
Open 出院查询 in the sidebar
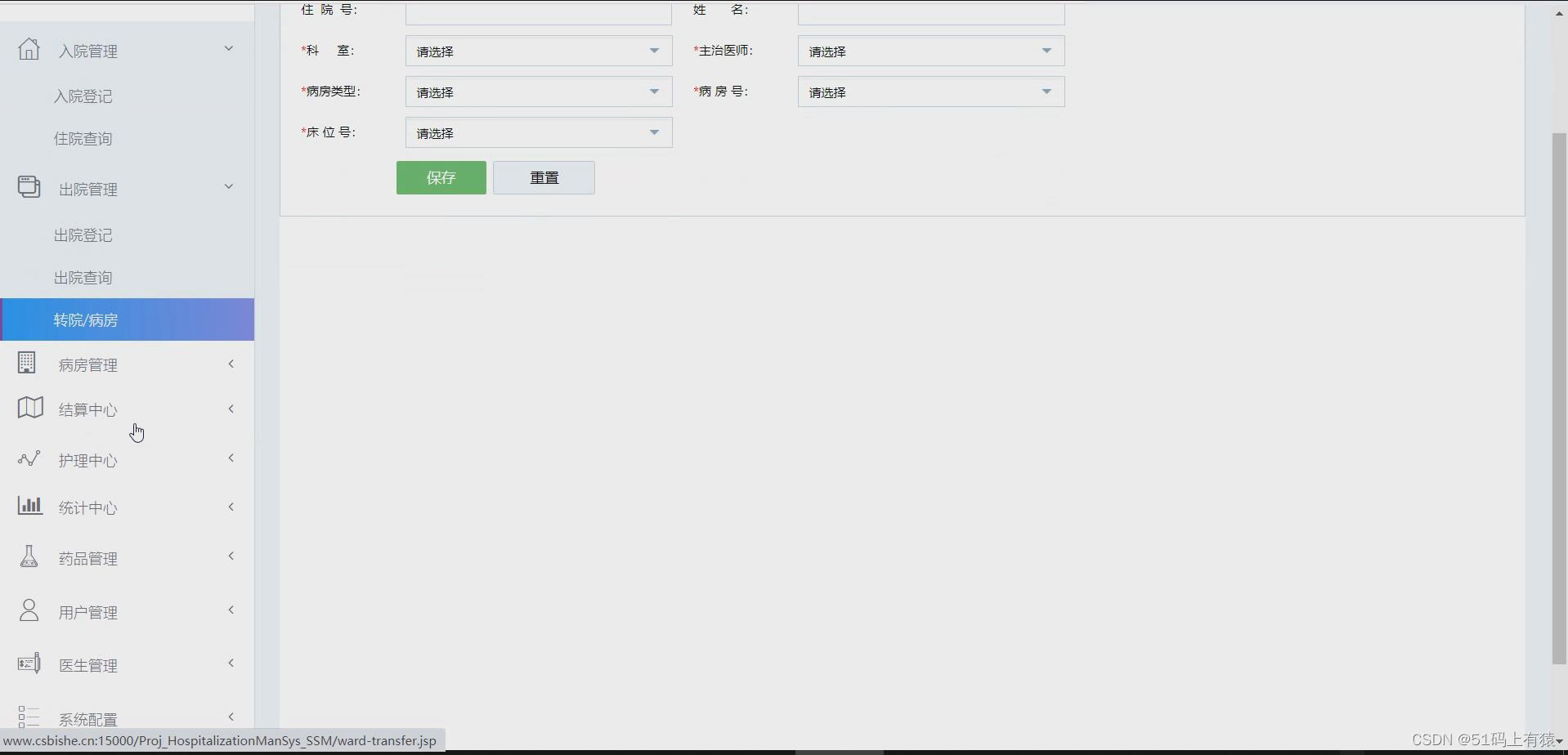[83, 278]
